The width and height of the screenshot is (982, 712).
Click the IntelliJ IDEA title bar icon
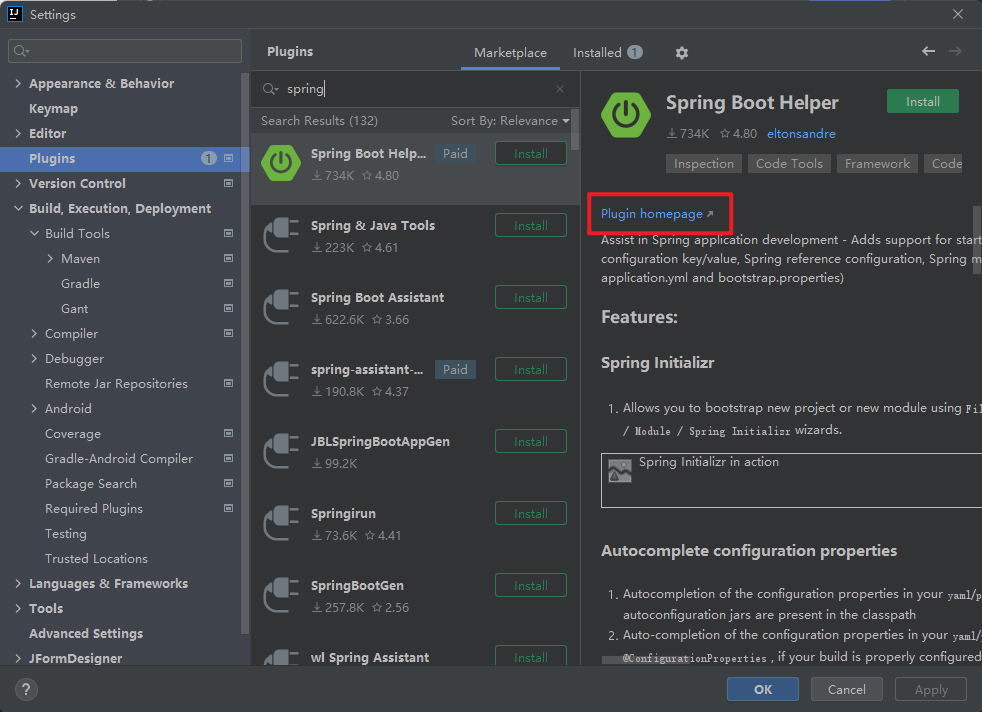(14, 14)
